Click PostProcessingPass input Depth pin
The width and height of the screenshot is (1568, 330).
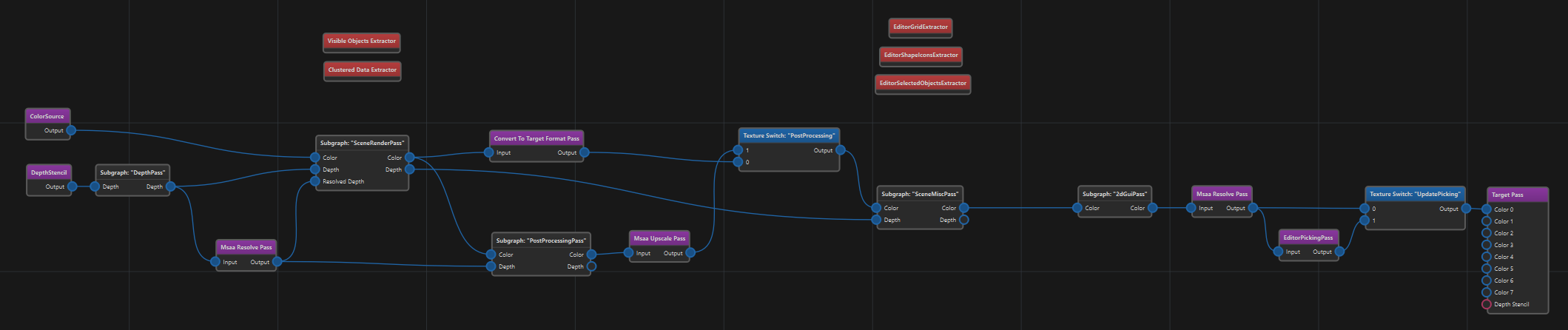click(491, 266)
